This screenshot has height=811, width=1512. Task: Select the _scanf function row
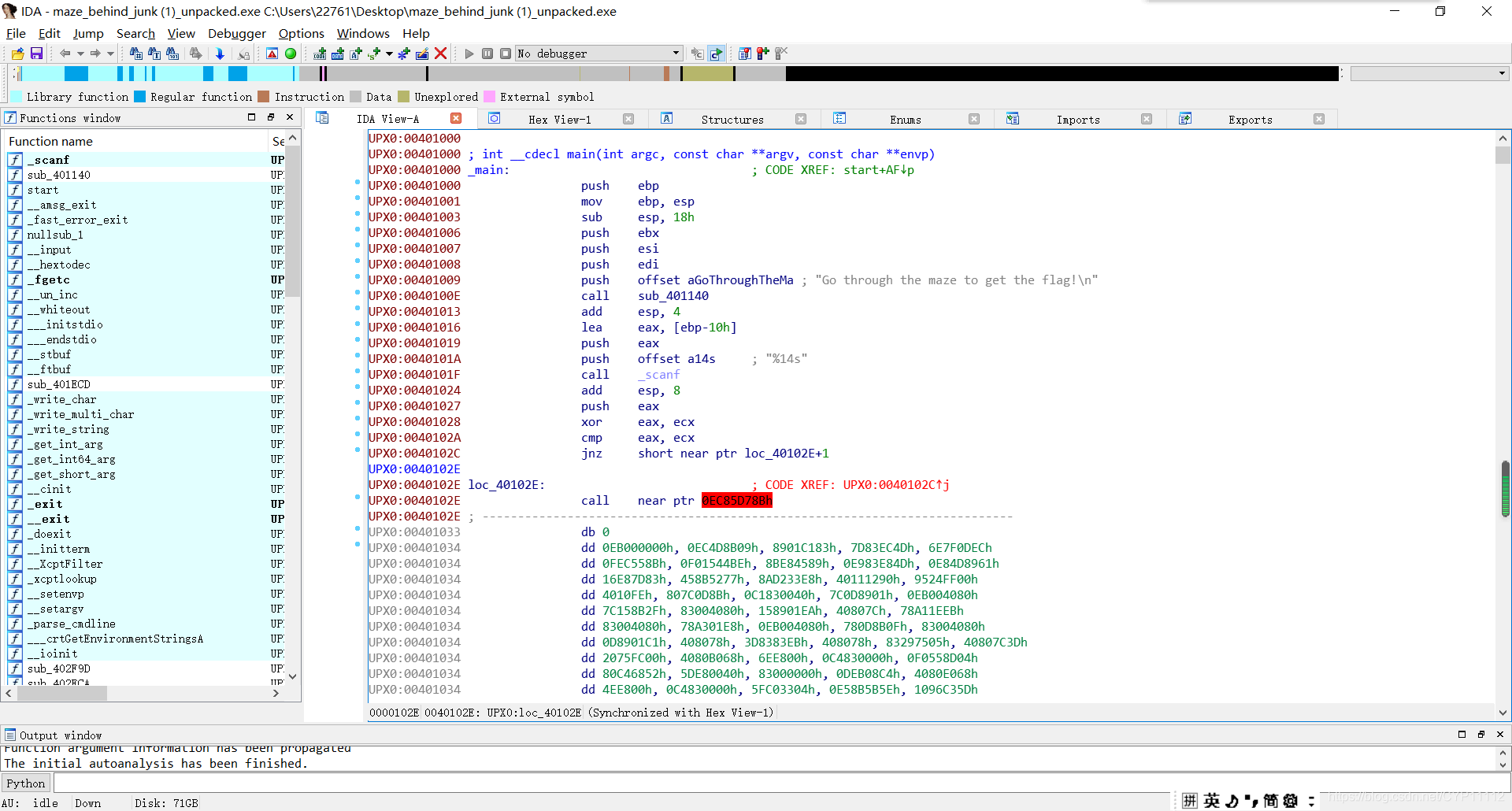point(146,160)
